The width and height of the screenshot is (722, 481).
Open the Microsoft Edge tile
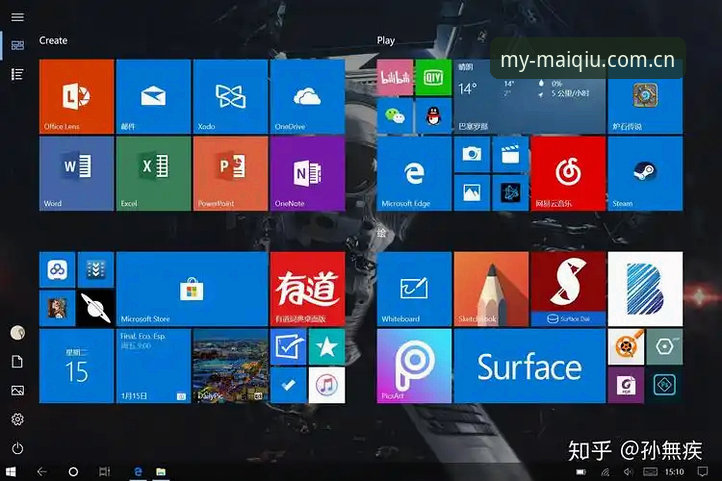point(414,174)
